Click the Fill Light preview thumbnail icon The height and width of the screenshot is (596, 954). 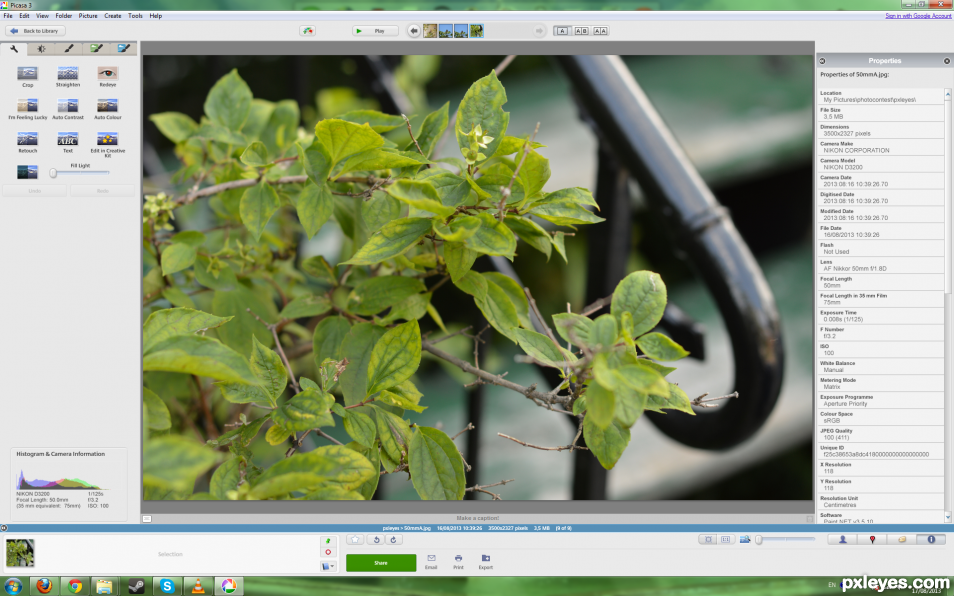(x=27, y=172)
